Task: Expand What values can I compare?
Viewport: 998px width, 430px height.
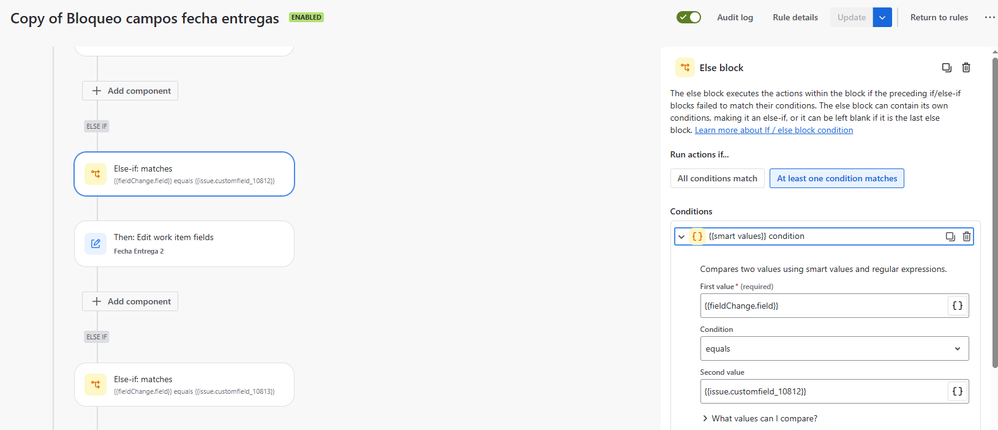Action: point(760,419)
